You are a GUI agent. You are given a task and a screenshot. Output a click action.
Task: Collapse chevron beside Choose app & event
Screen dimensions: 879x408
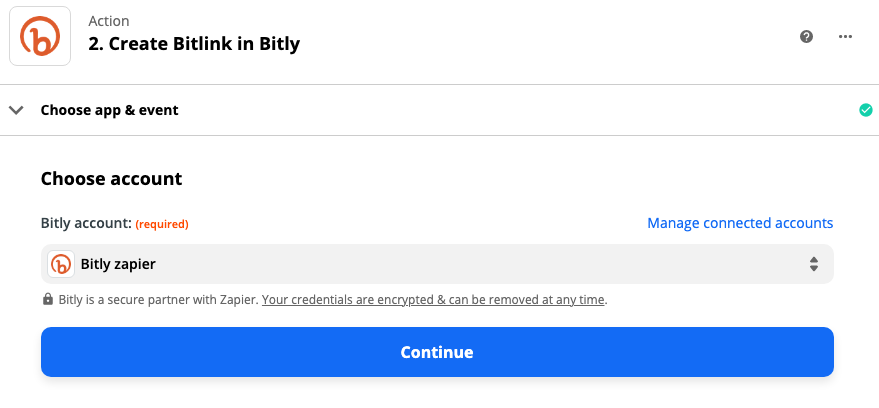pyautogui.click(x=16, y=110)
